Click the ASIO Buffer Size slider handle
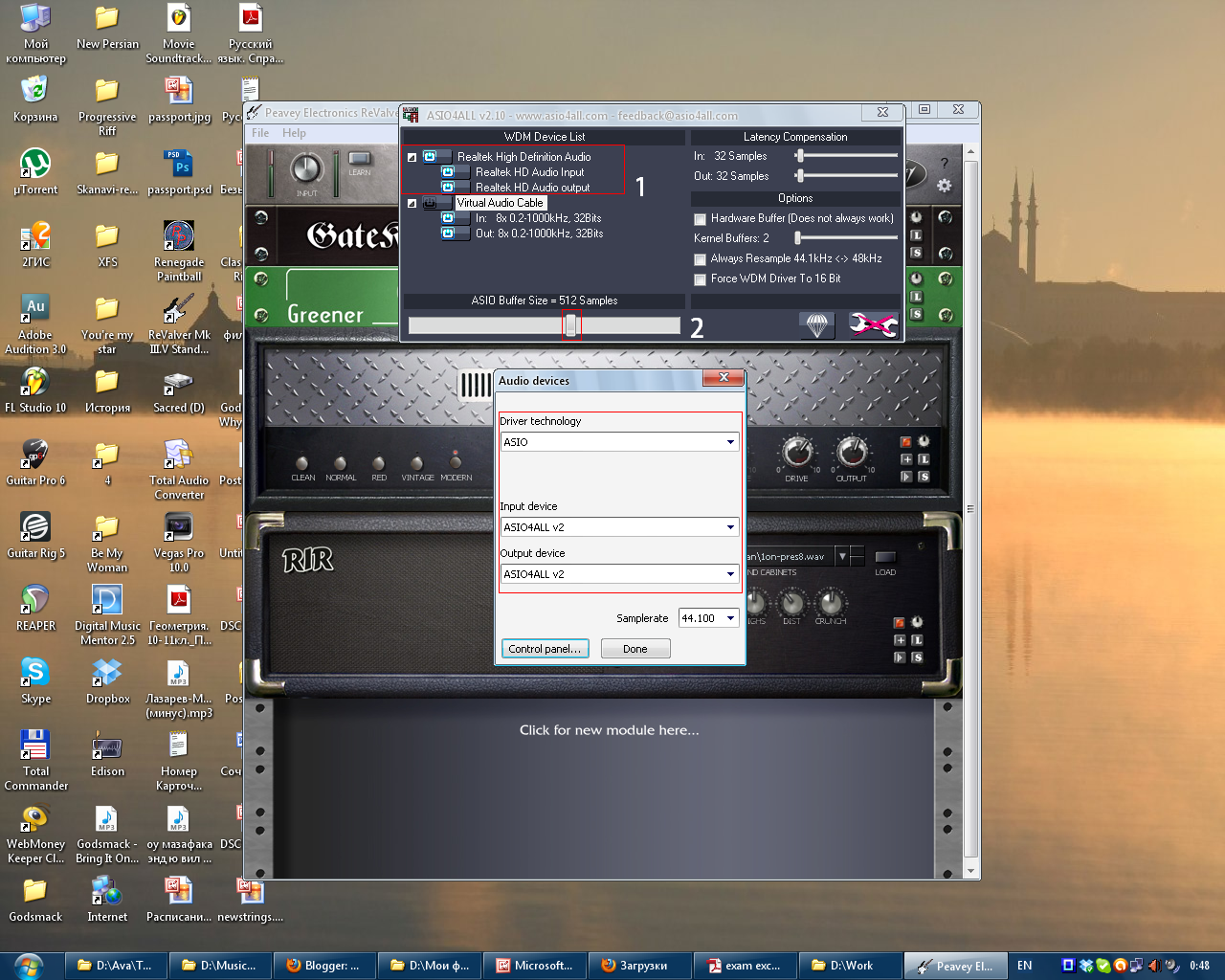Viewport: 1225px width, 980px height. click(x=571, y=325)
